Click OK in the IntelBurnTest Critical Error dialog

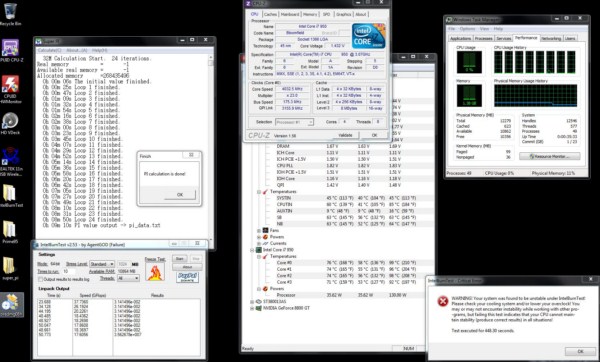coord(580,351)
